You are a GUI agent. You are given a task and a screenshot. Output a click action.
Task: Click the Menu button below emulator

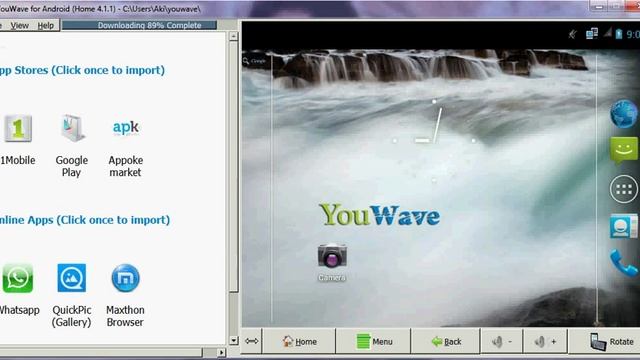click(x=373, y=341)
